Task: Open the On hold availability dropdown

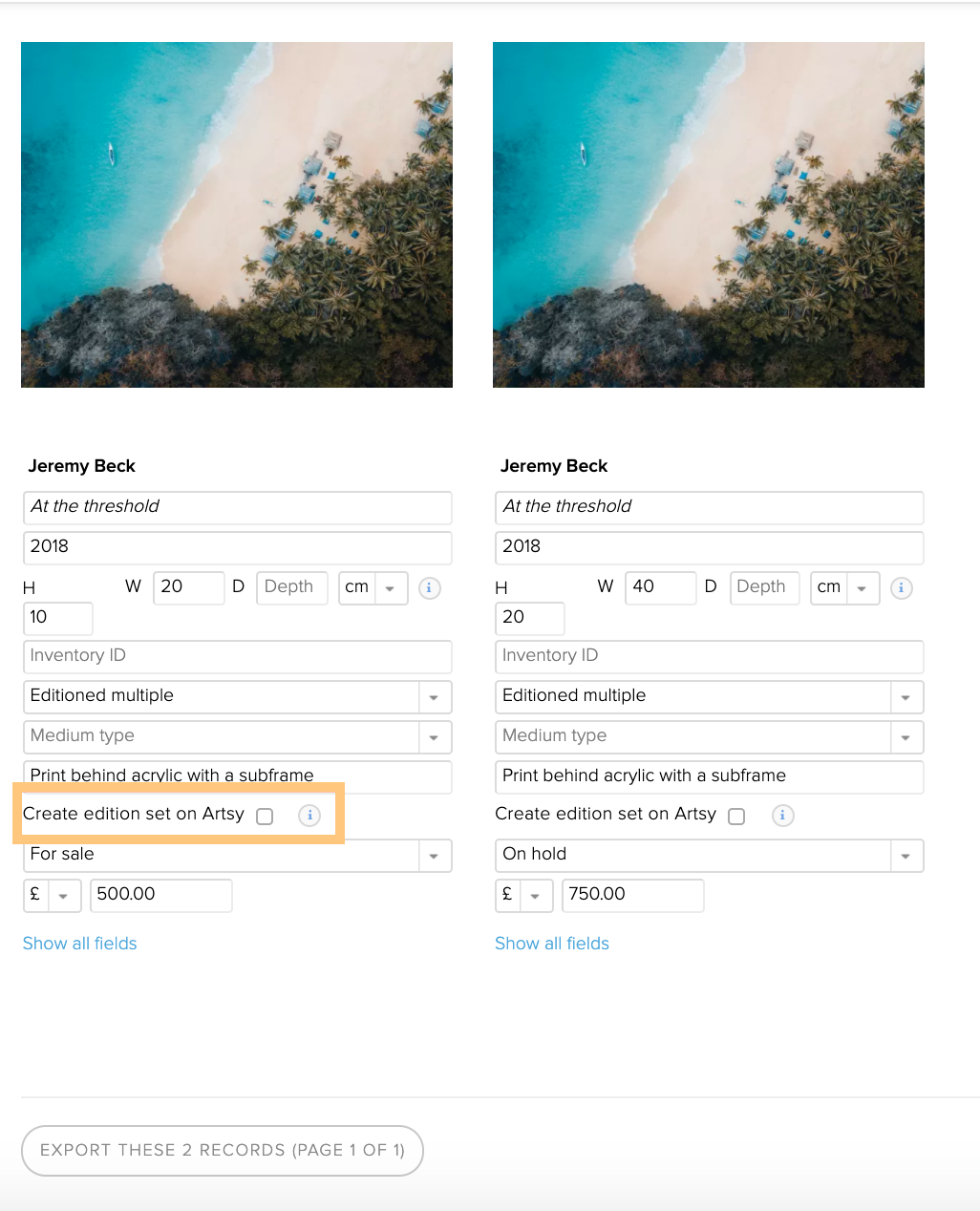Action: 709,856
